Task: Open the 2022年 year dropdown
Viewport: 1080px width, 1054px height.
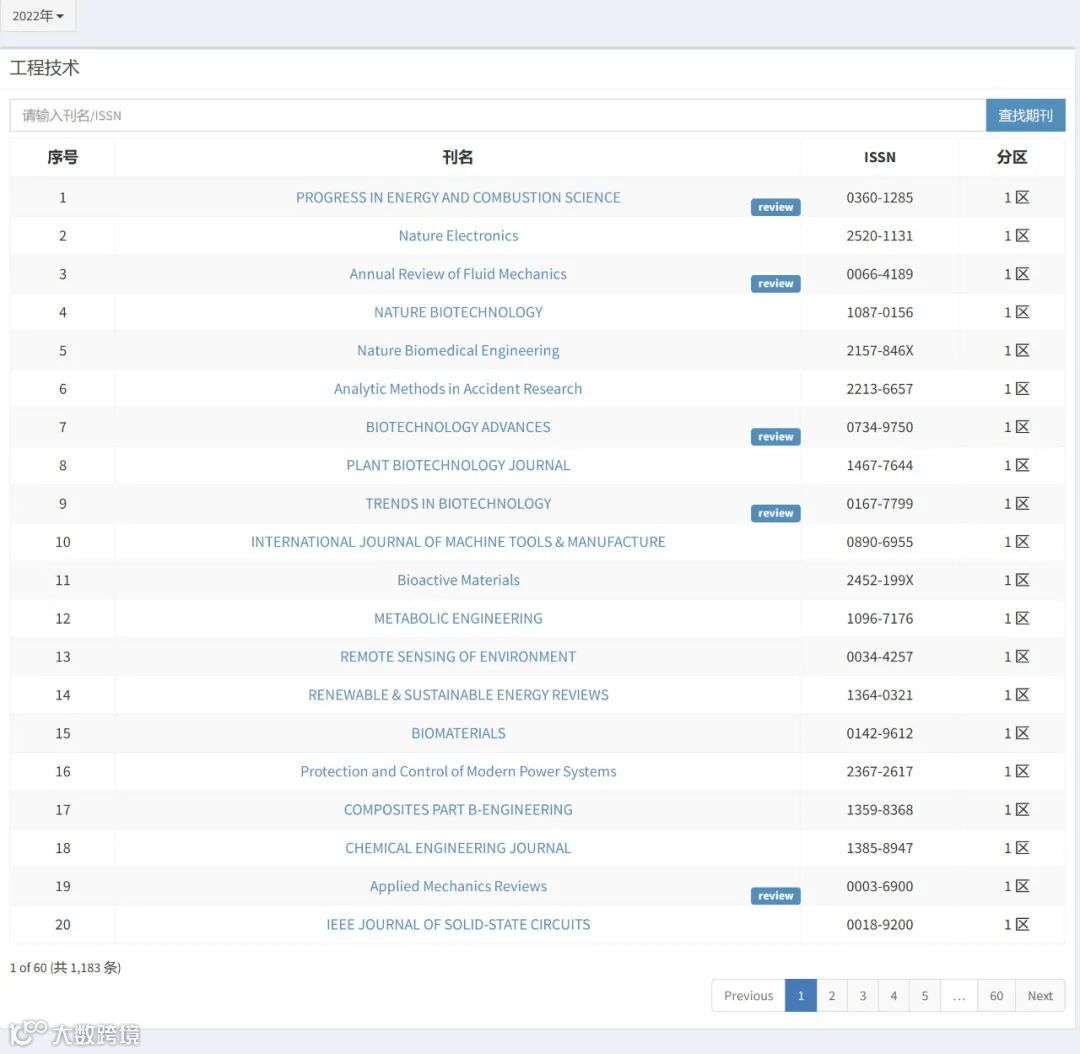Action: [x=38, y=15]
